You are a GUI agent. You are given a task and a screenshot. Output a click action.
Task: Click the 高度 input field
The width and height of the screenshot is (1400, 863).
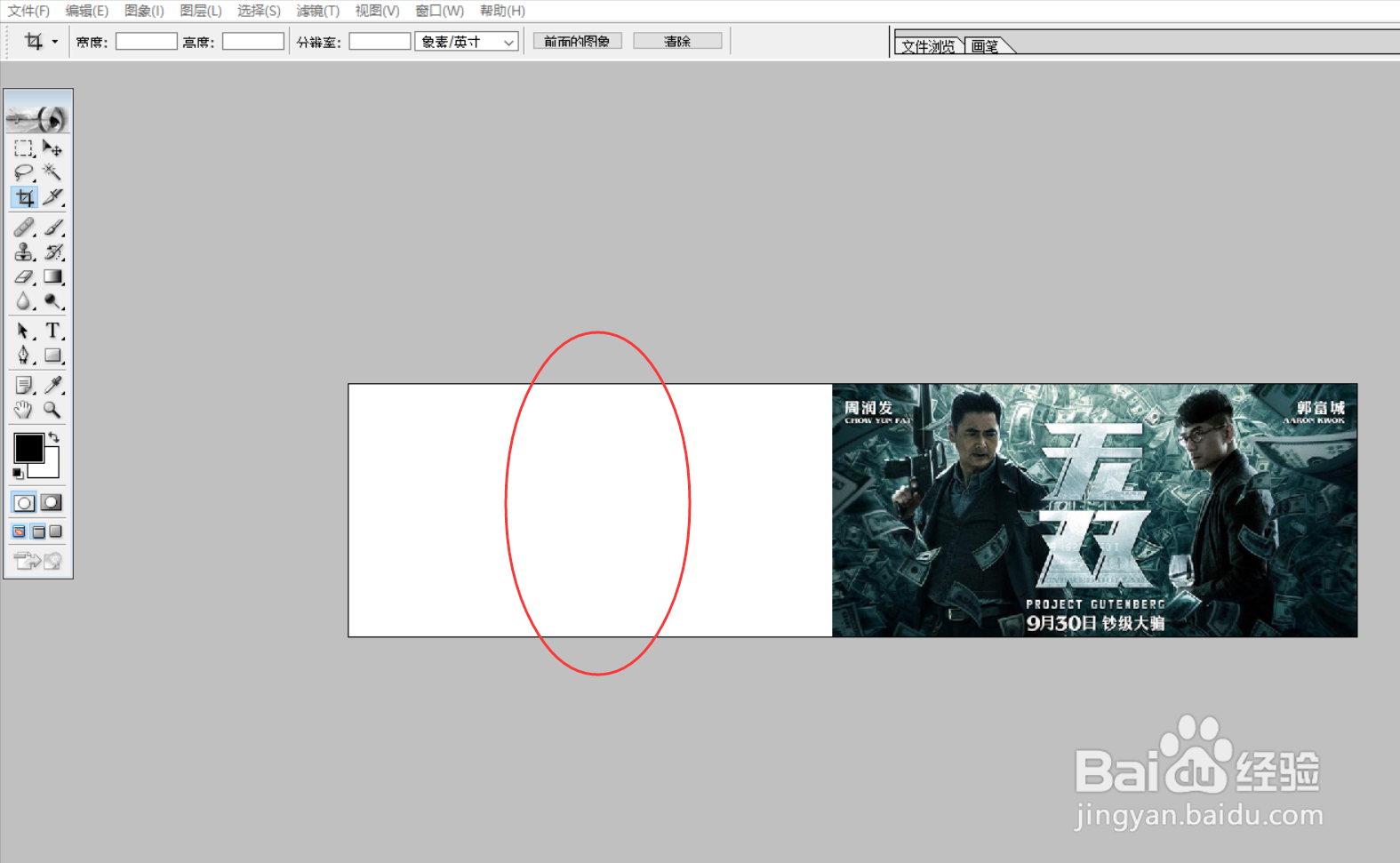pos(253,42)
